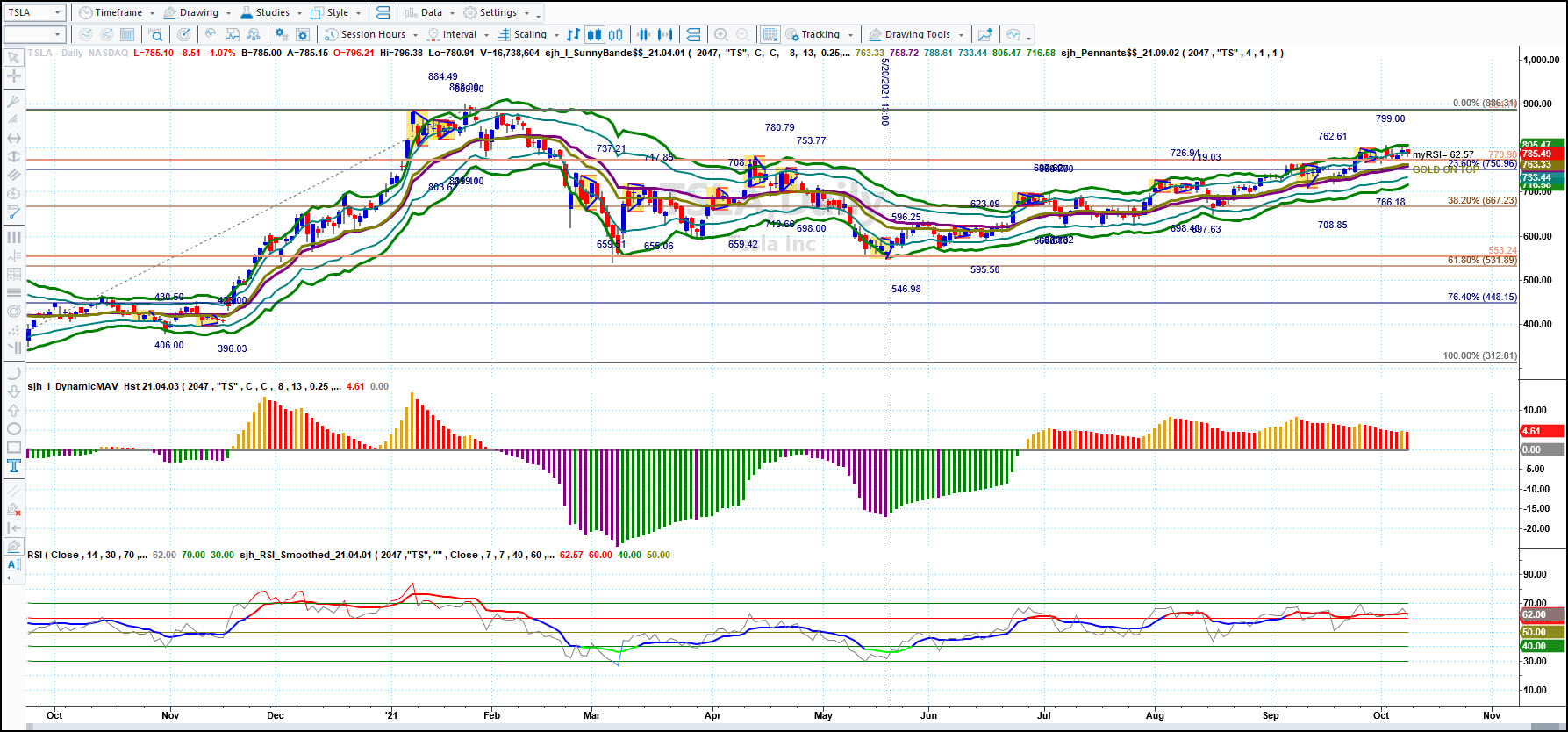Toggle decrease bar spacing button

point(644,34)
